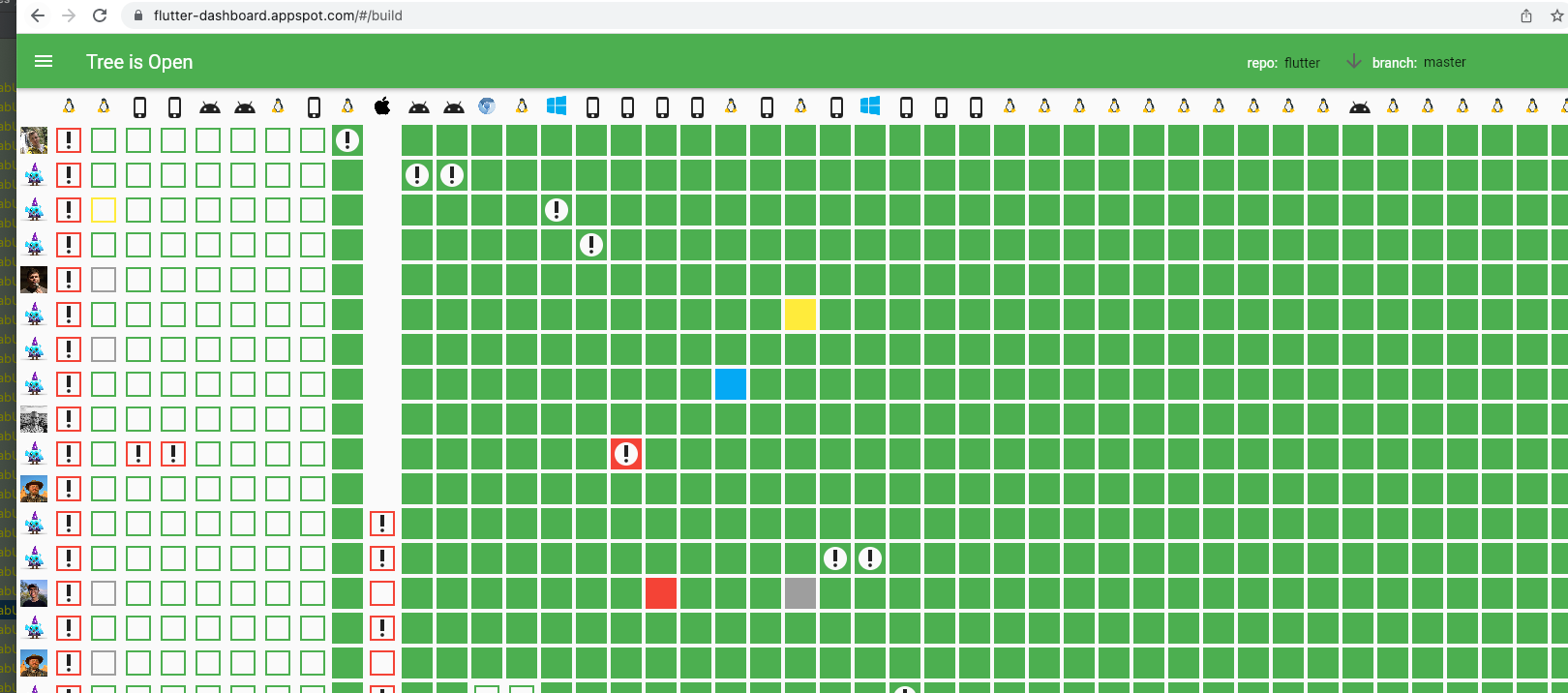Open the grayscale photo commit avatar
Viewport: 1568px width, 693px height.
[34, 419]
